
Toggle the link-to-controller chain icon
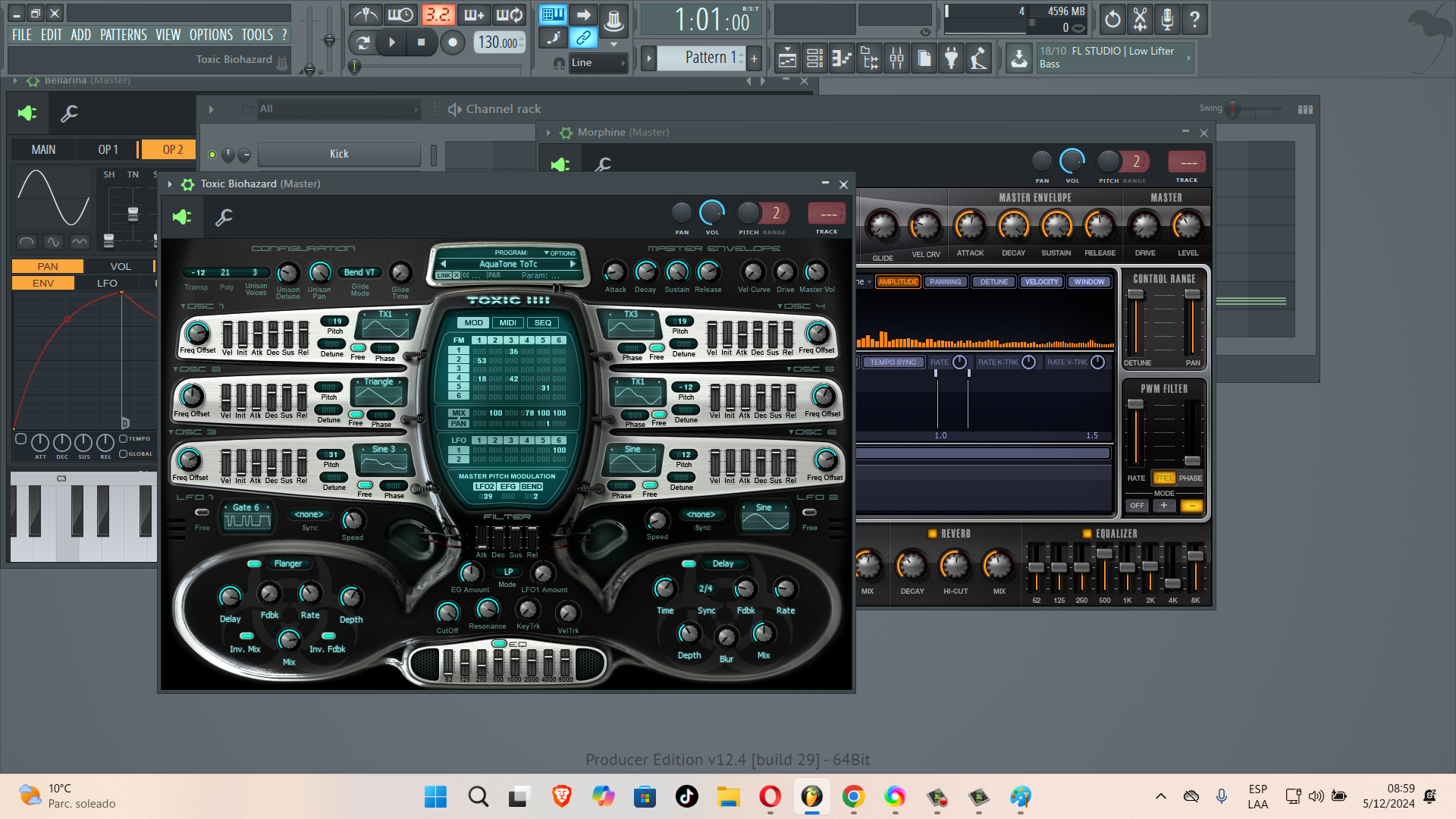[x=583, y=37]
